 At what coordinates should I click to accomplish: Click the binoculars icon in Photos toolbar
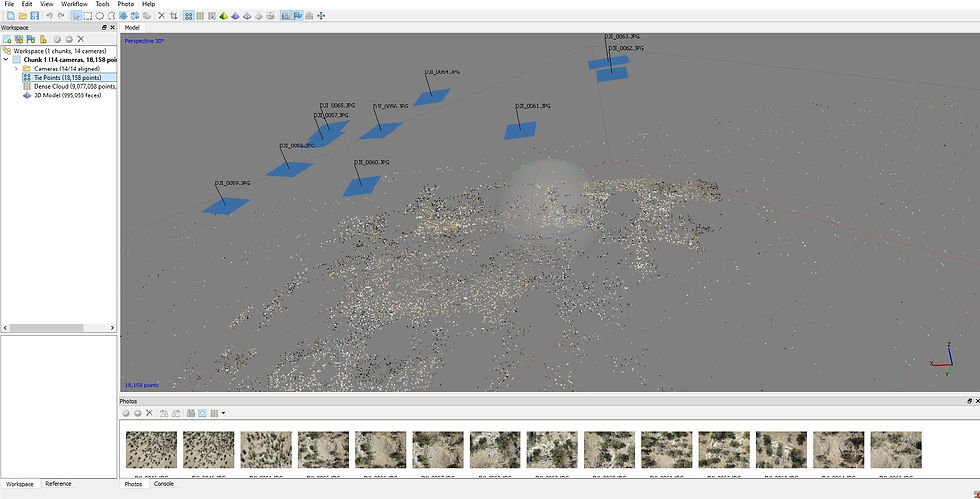(x=191, y=413)
